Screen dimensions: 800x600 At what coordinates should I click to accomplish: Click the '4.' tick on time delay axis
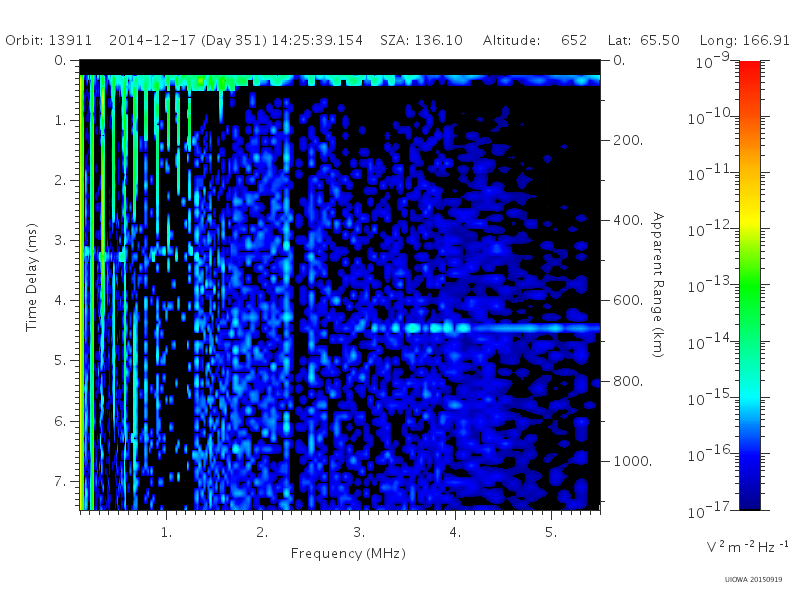pos(60,301)
